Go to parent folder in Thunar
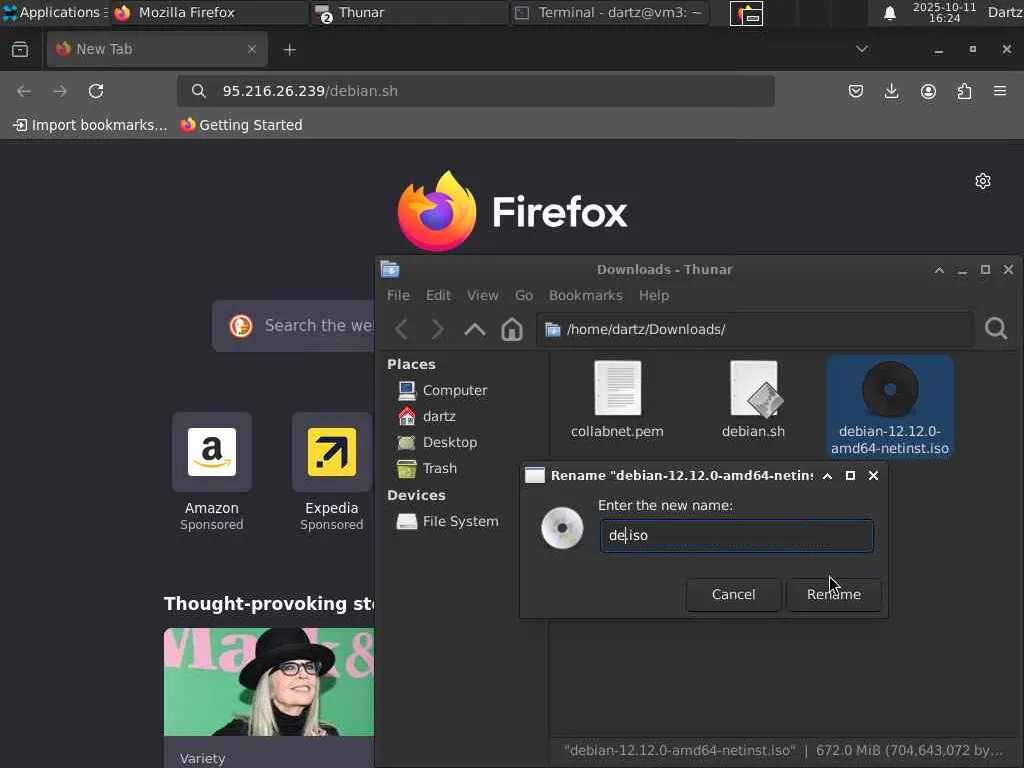This screenshot has width=1024, height=768. pos(475,329)
